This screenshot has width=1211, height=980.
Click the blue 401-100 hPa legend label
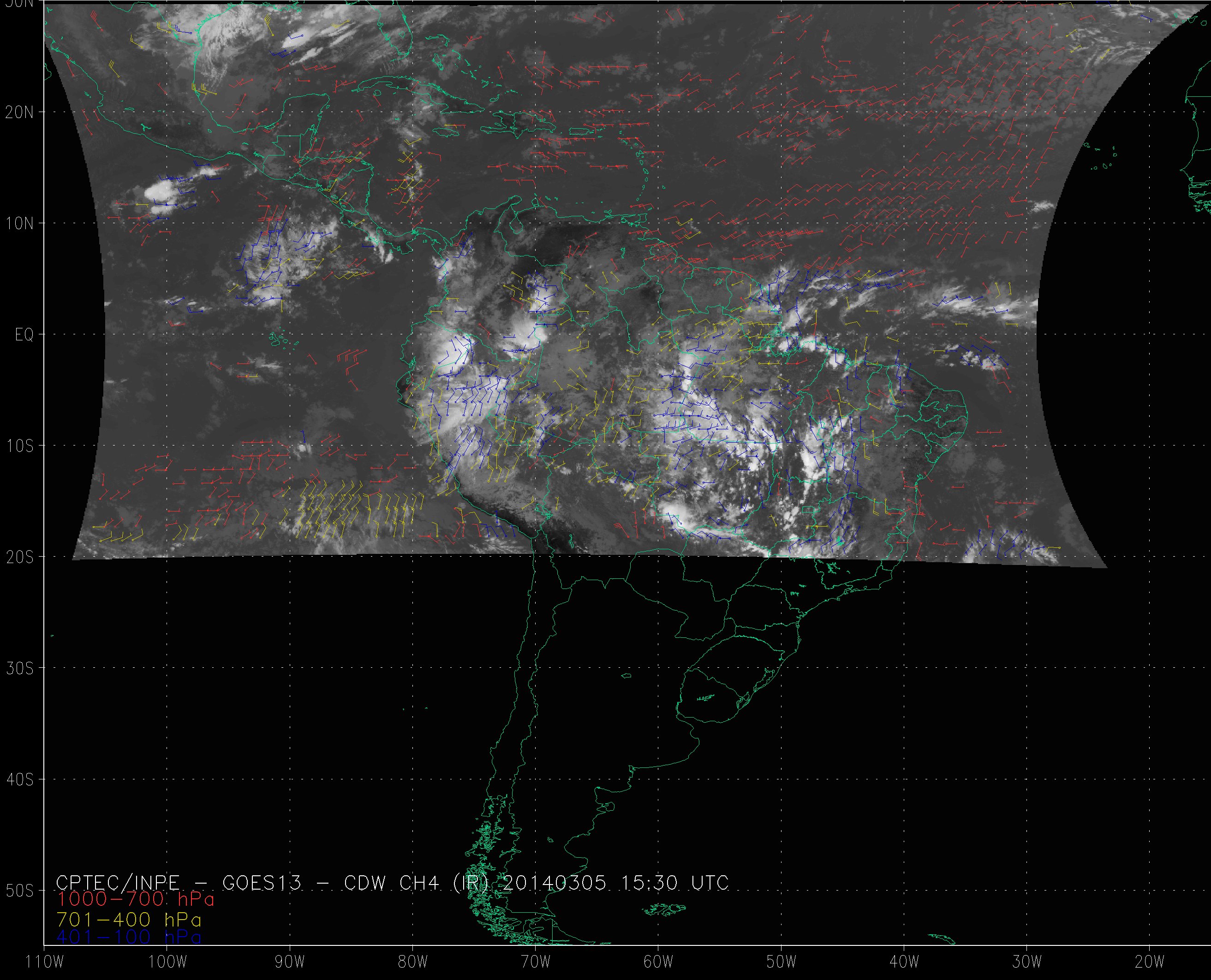pos(129,937)
